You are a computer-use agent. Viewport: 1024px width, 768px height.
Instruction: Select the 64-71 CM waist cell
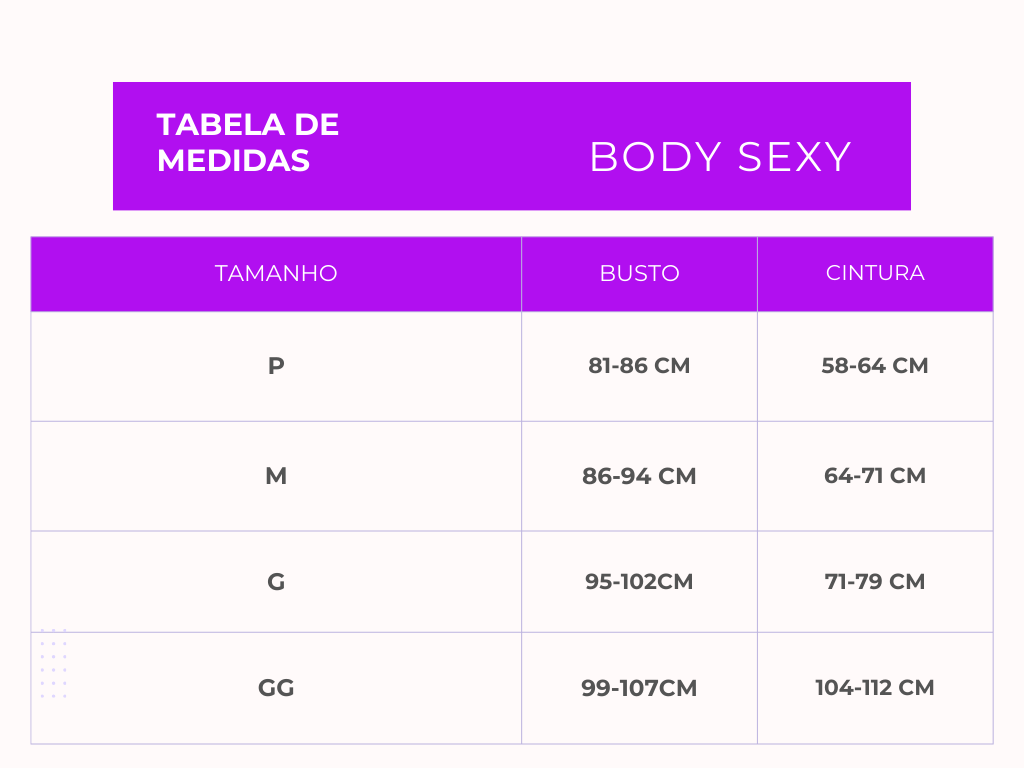pyautogui.click(x=875, y=476)
